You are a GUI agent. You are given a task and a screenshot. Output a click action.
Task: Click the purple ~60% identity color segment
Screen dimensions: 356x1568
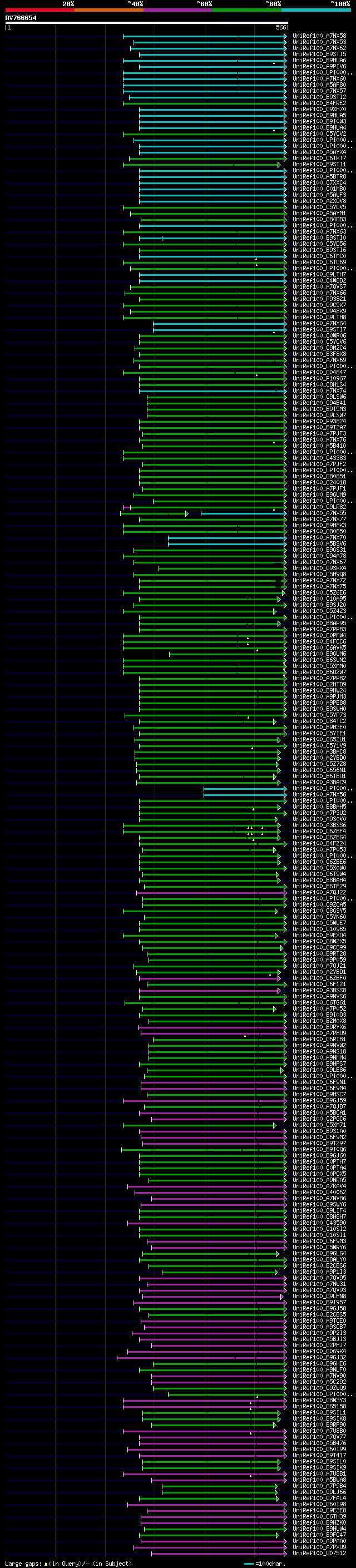coord(179,10)
